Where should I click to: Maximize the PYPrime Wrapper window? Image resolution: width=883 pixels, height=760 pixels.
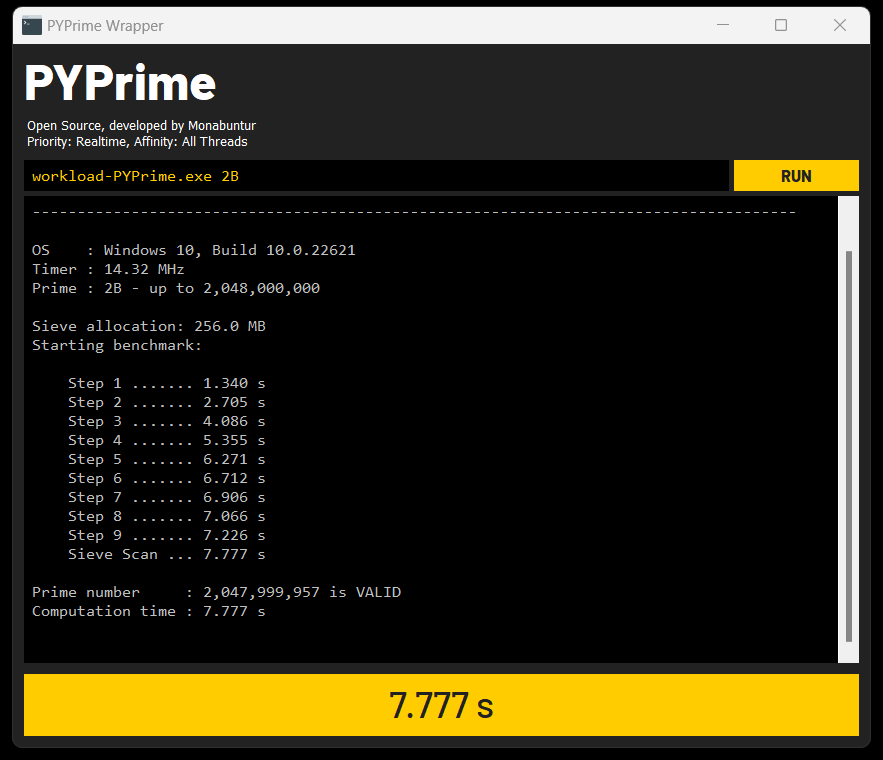point(781,25)
